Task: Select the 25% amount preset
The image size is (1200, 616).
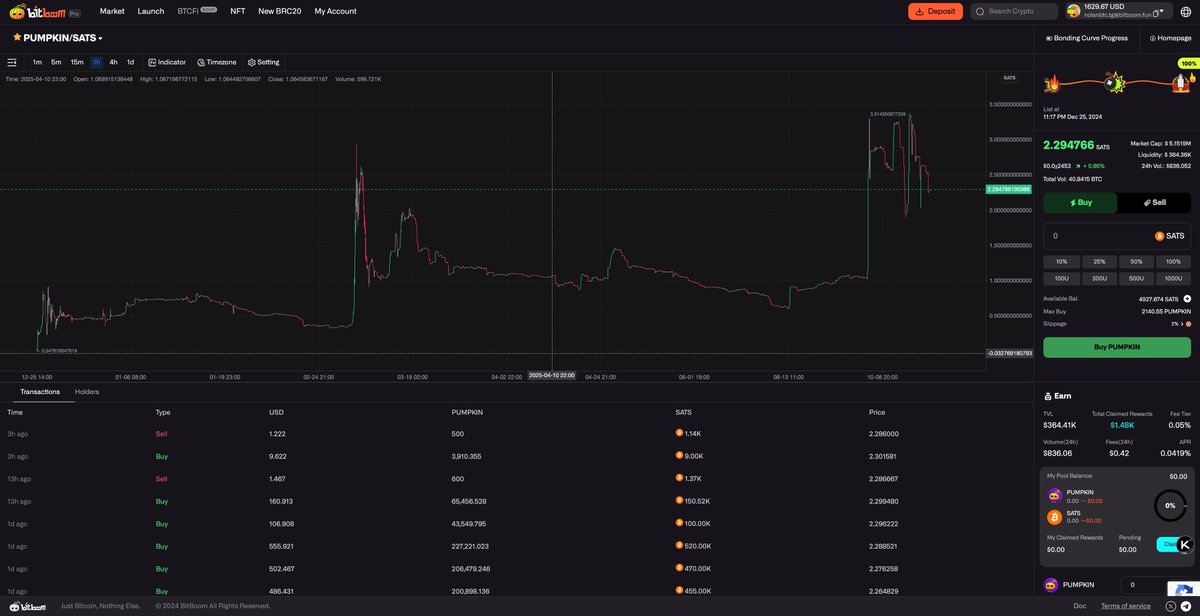Action: (x=1099, y=261)
